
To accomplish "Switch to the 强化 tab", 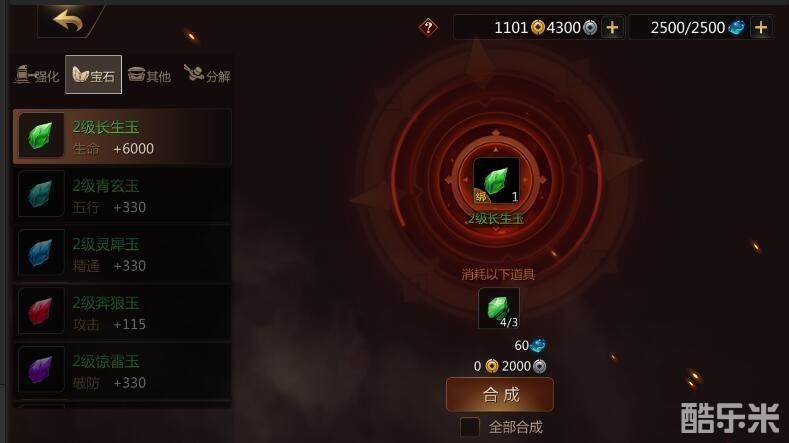I will click(37, 75).
